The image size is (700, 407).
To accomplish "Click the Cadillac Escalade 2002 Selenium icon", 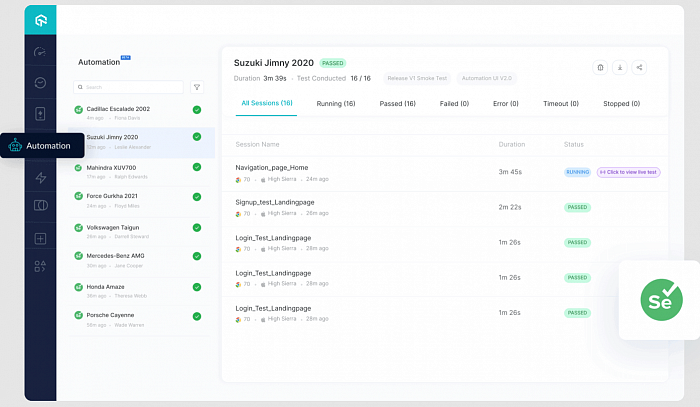I will [x=79, y=109].
